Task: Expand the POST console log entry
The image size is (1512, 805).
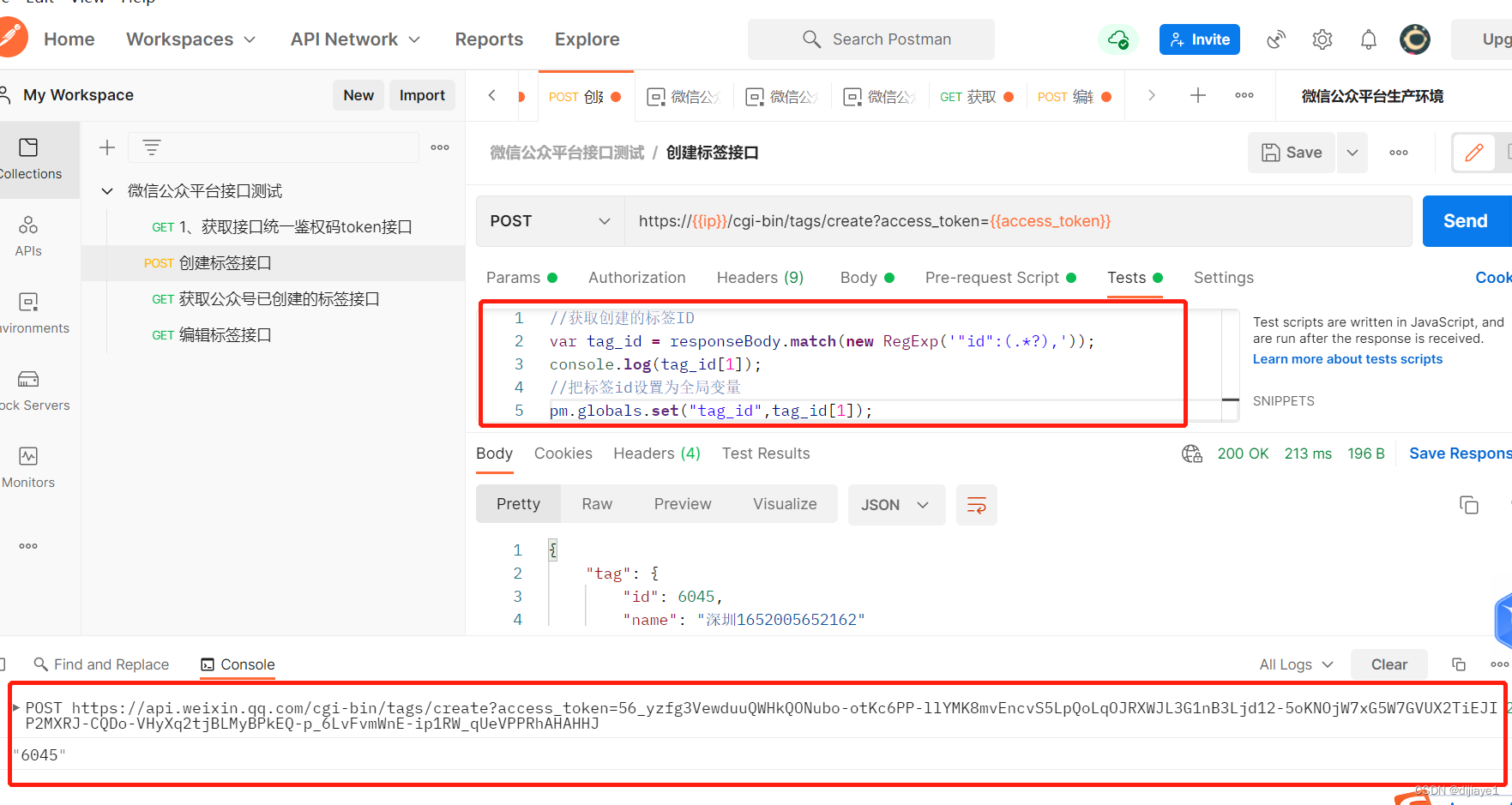Action: click(x=16, y=708)
